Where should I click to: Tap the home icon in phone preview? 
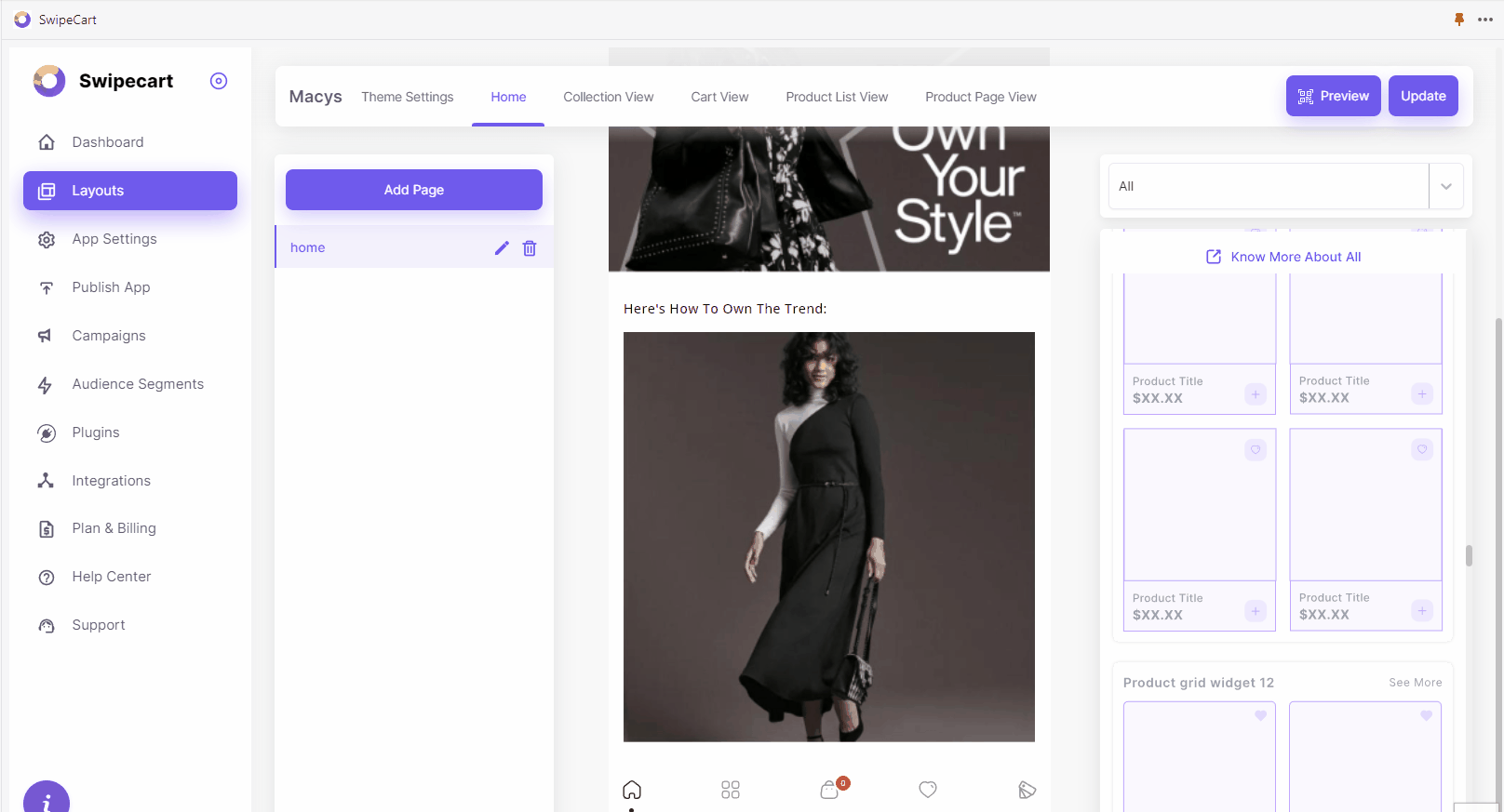632,790
